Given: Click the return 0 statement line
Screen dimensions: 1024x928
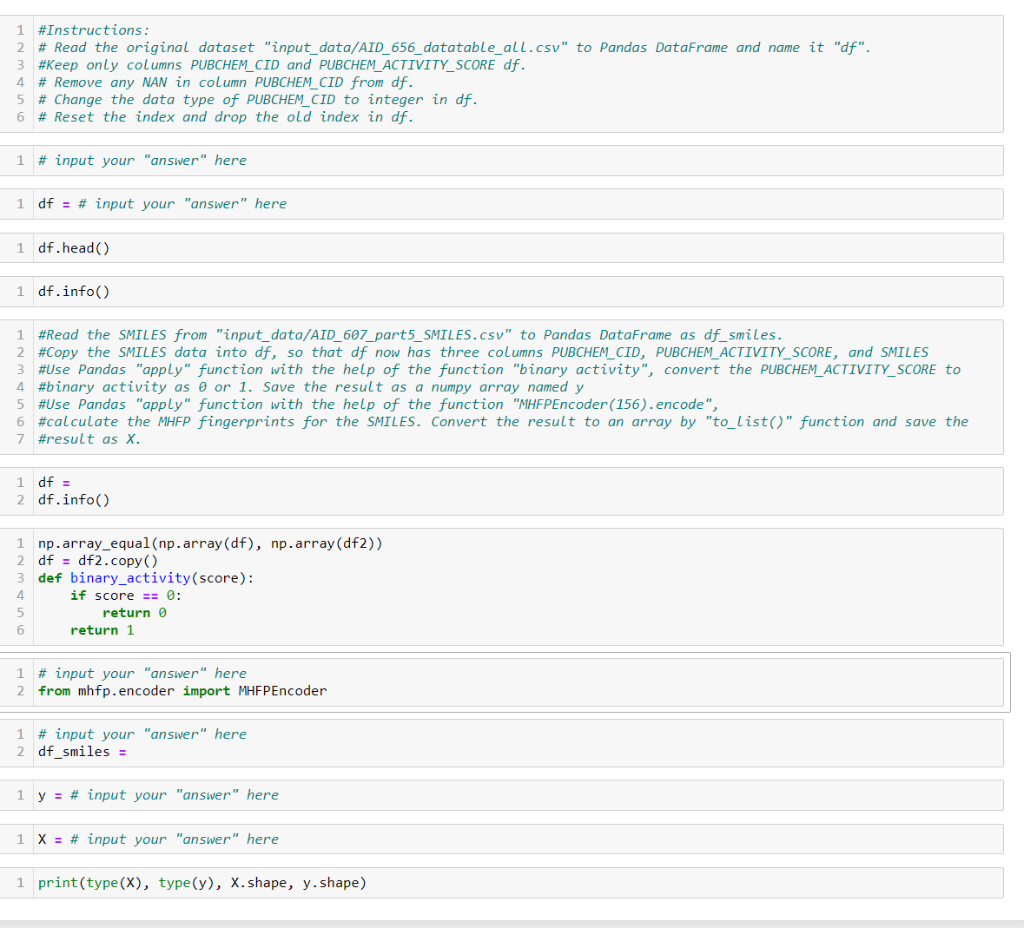Looking at the screenshot, I should pyautogui.click(x=125, y=612).
